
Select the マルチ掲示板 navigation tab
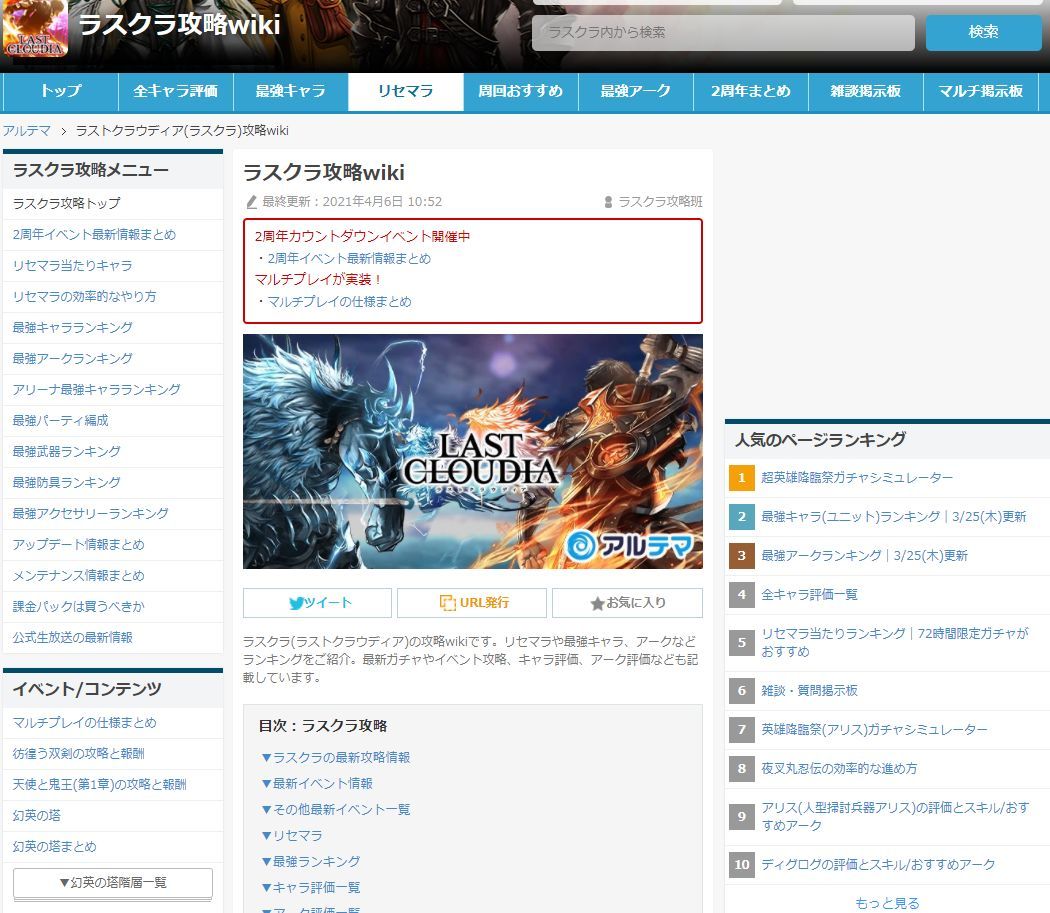pos(980,91)
